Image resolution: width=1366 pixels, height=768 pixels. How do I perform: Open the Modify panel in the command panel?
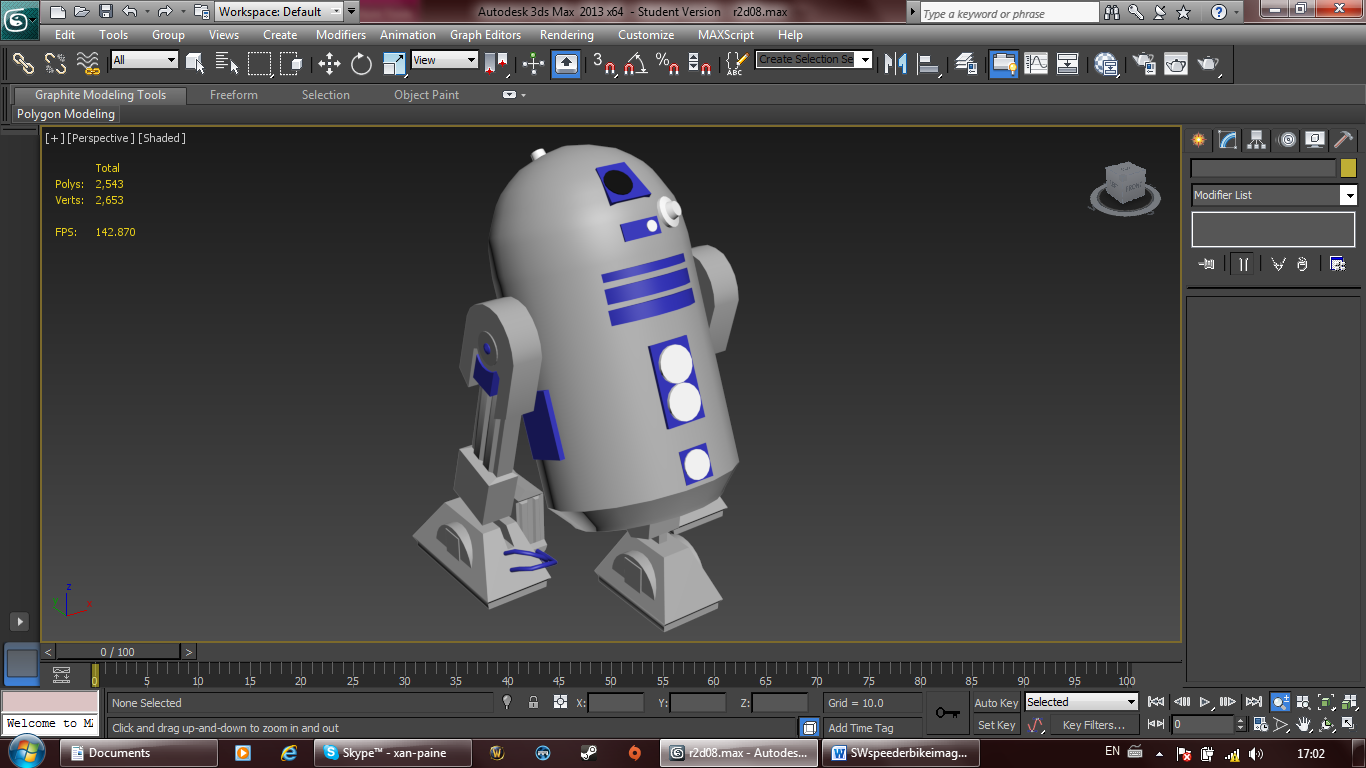point(1227,140)
